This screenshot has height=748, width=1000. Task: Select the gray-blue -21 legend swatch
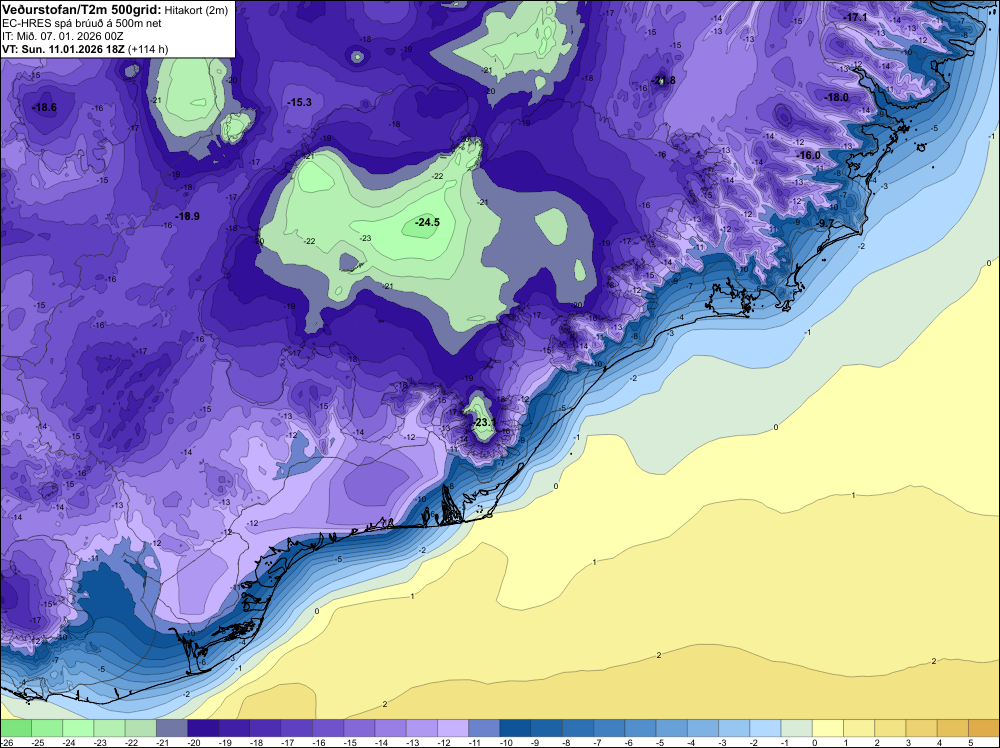(172, 728)
